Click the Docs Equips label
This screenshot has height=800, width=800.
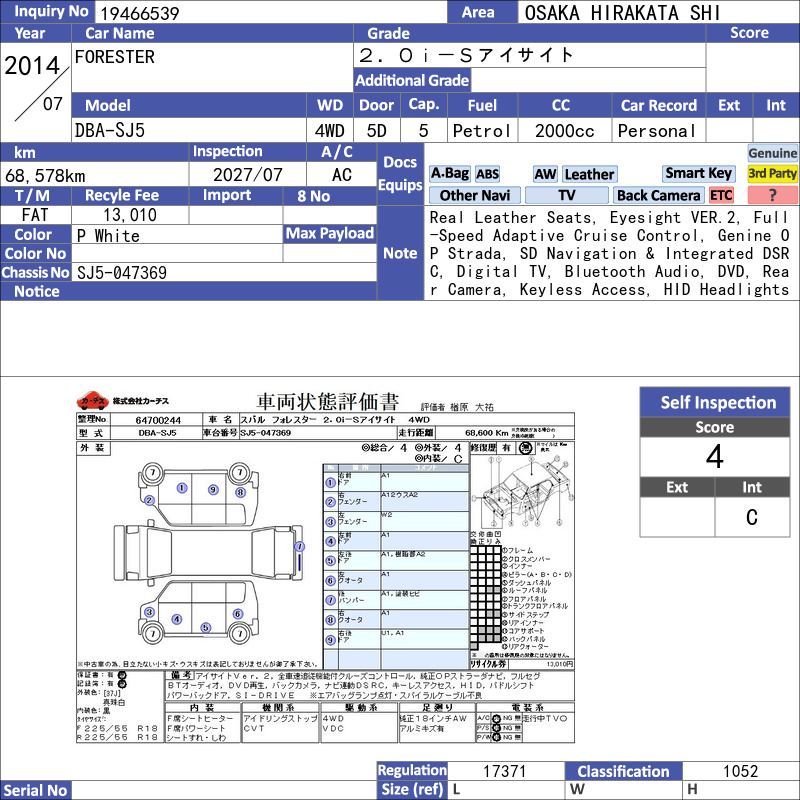click(400, 173)
